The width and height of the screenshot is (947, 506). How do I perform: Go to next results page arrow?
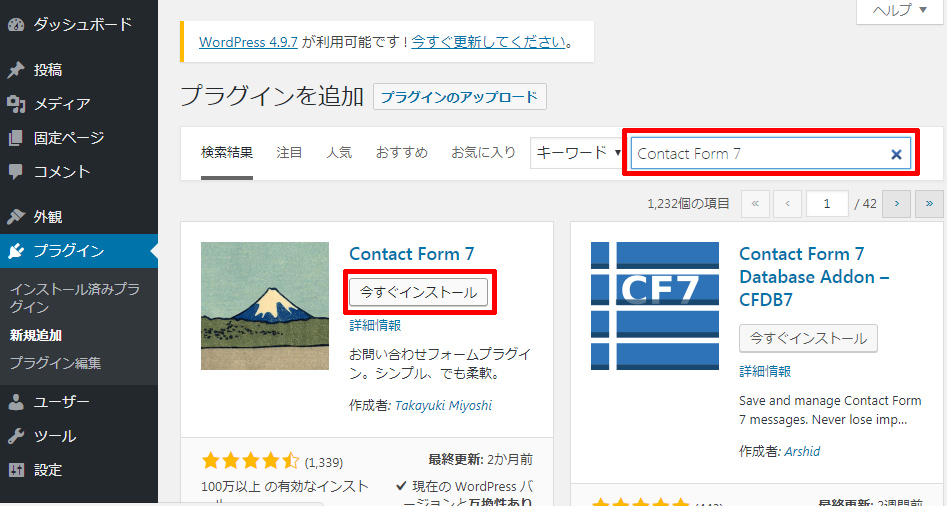pyautogui.click(x=896, y=203)
